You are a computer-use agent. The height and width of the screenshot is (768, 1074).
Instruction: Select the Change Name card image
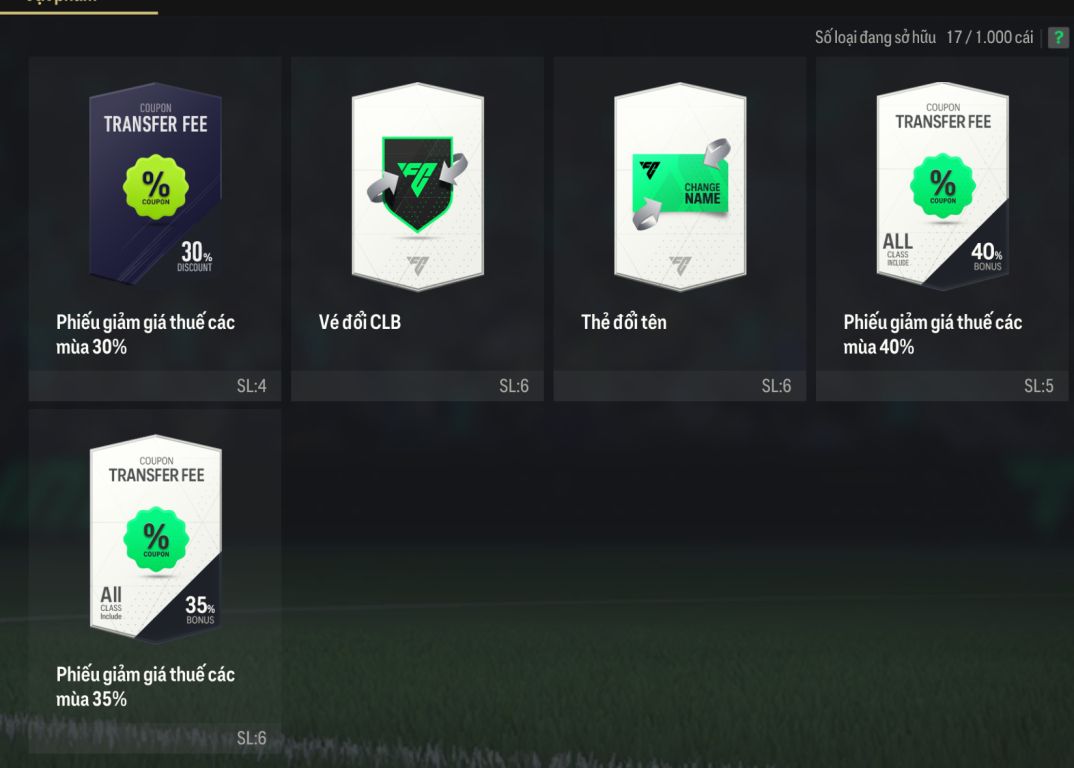coord(680,186)
